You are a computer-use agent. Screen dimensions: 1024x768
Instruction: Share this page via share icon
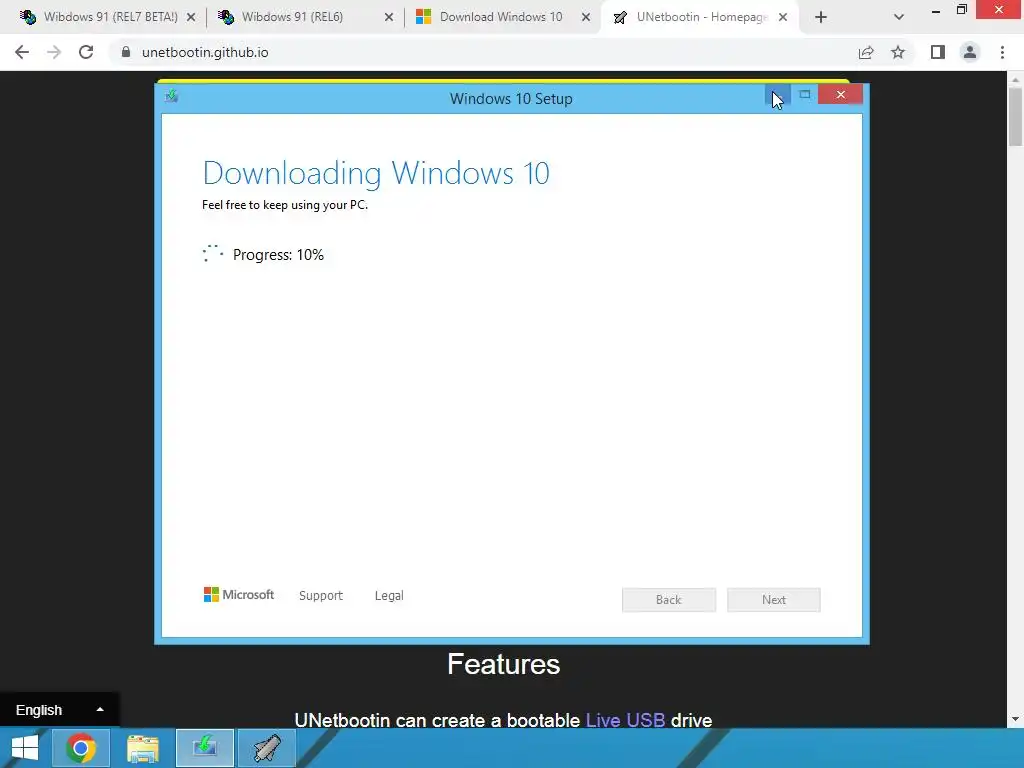866,52
